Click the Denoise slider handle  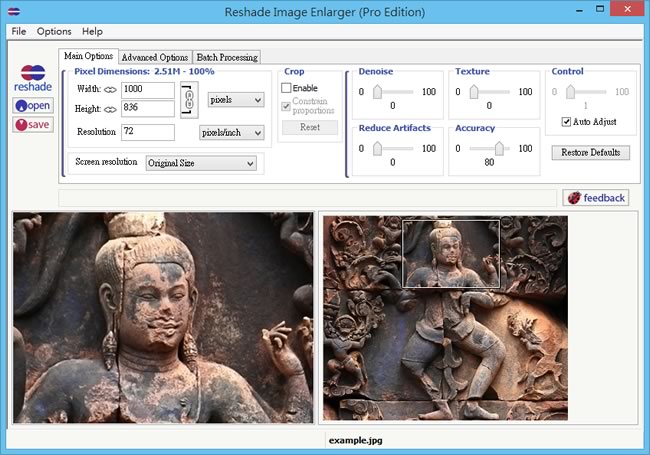pyautogui.click(x=378, y=92)
